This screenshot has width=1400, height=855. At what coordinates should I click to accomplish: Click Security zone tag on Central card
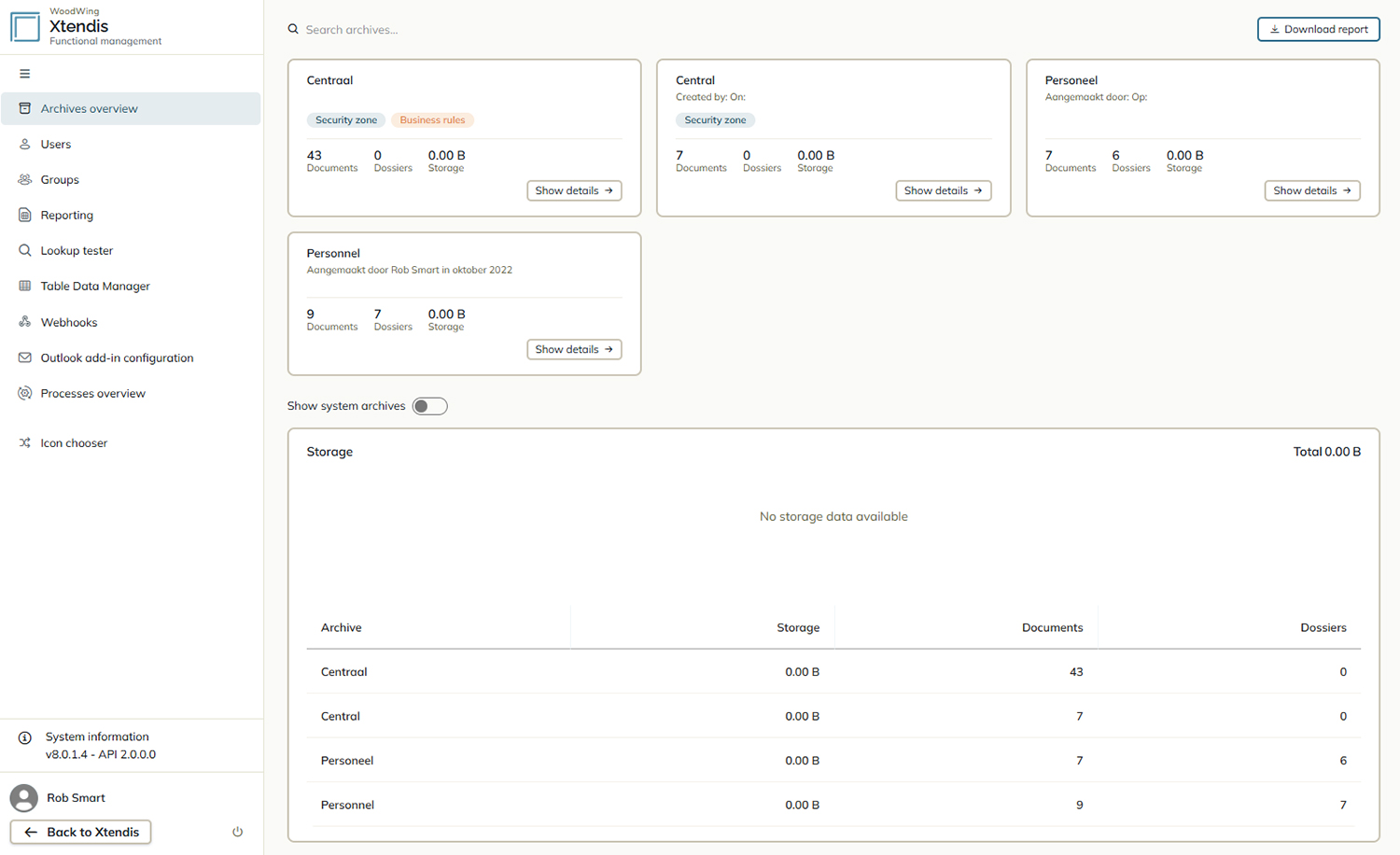pos(715,119)
